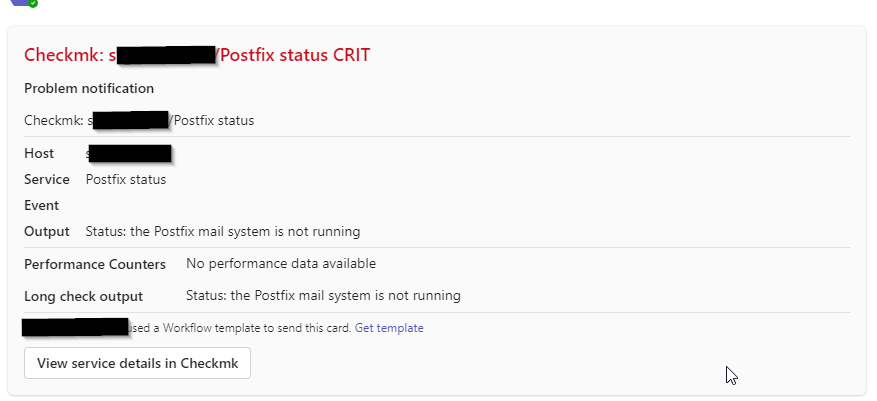Click the redacted host name value

(x=129, y=154)
